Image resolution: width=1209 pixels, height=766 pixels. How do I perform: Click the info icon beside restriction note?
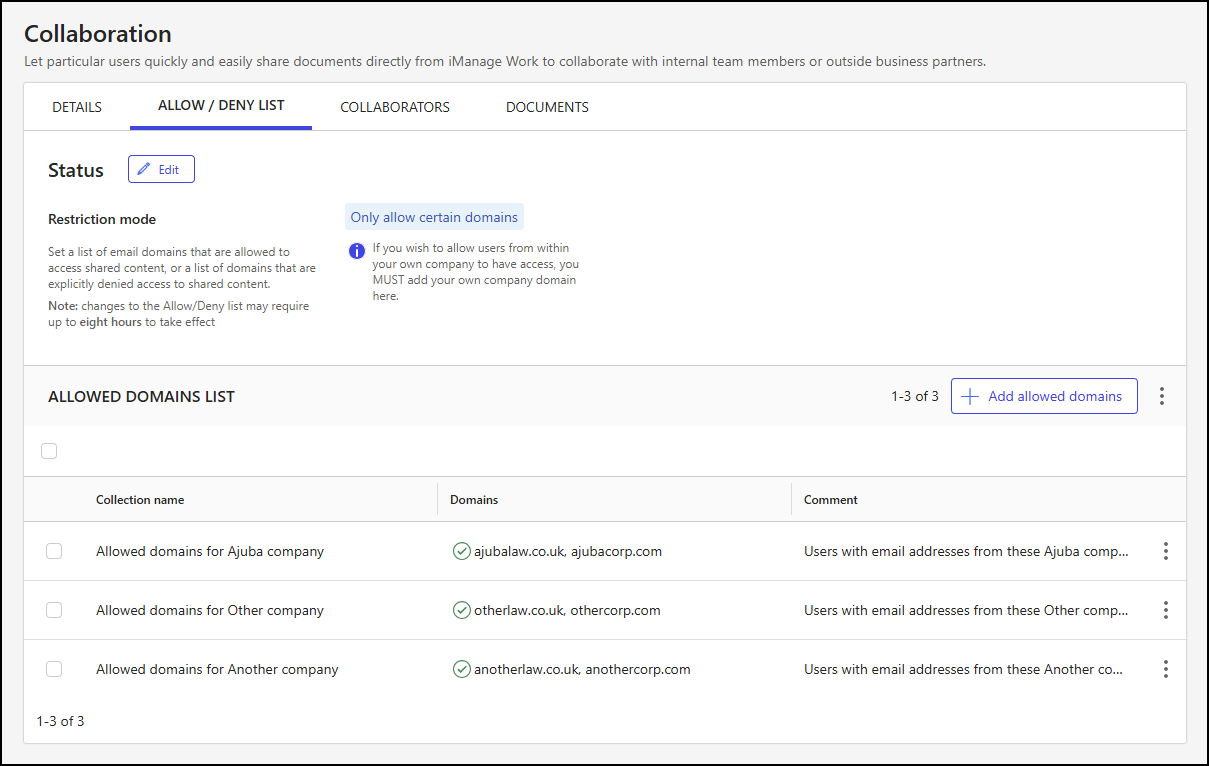pyautogui.click(x=356, y=251)
